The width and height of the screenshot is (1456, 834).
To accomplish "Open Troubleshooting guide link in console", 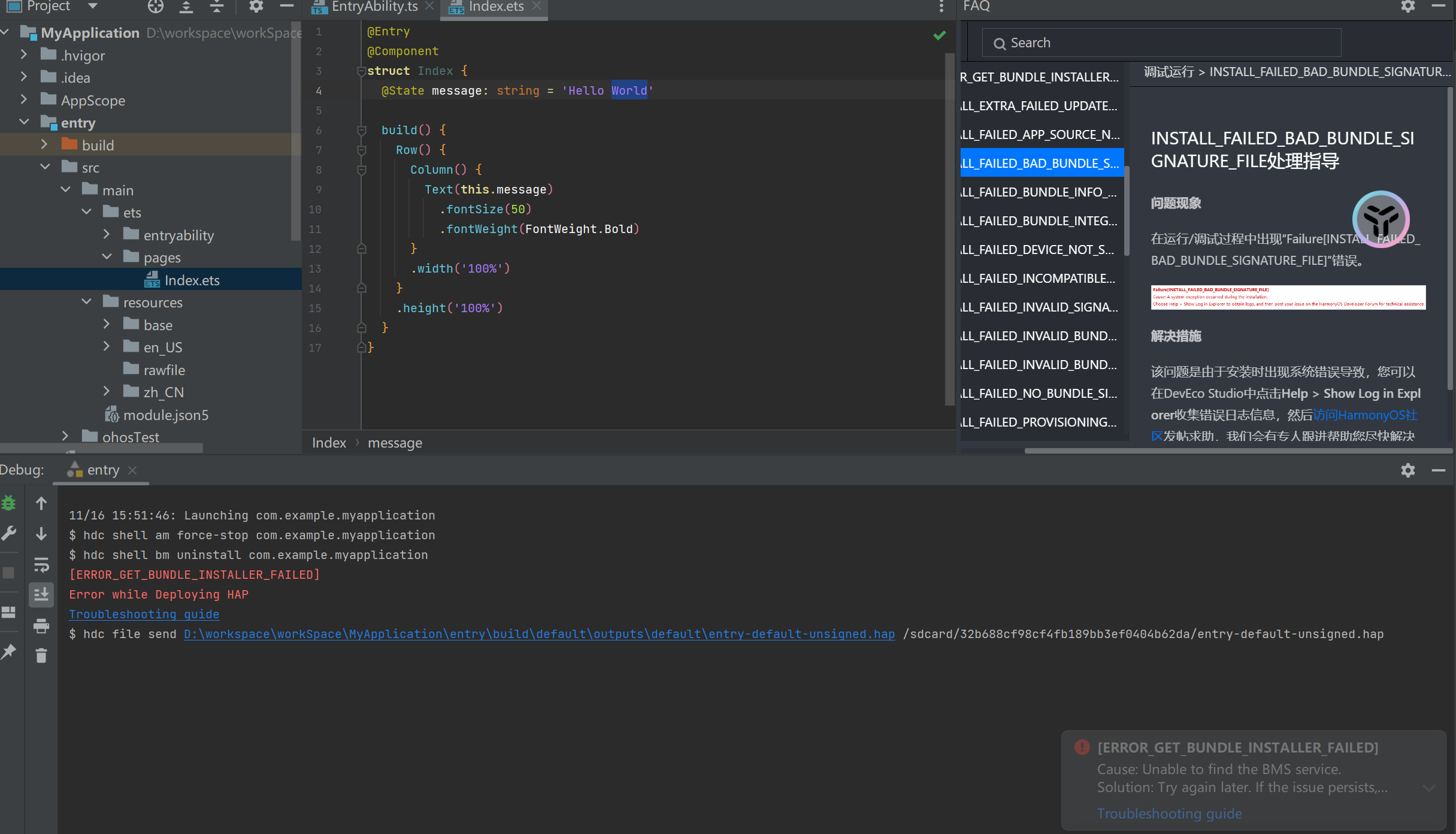I will [144, 614].
